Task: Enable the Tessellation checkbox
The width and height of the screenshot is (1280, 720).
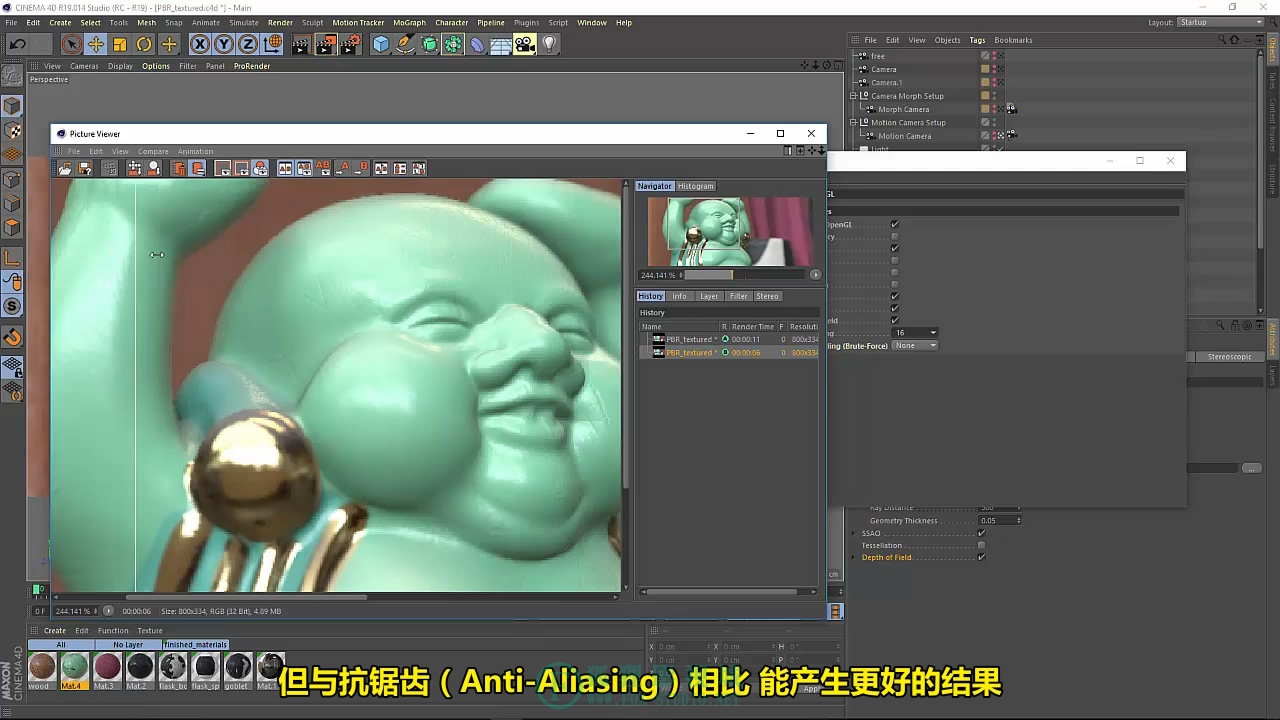Action: pos(981,545)
